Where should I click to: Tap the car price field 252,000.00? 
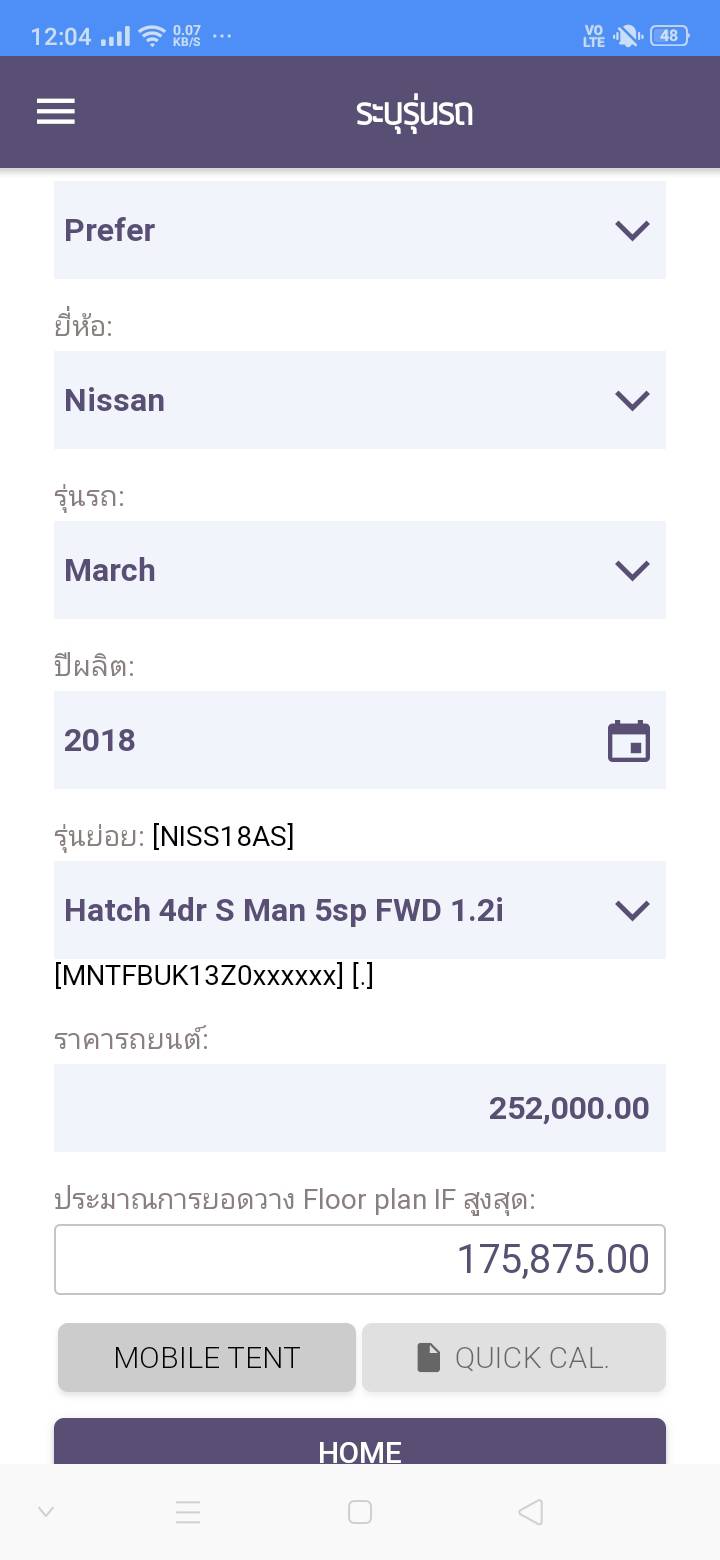360,1108
